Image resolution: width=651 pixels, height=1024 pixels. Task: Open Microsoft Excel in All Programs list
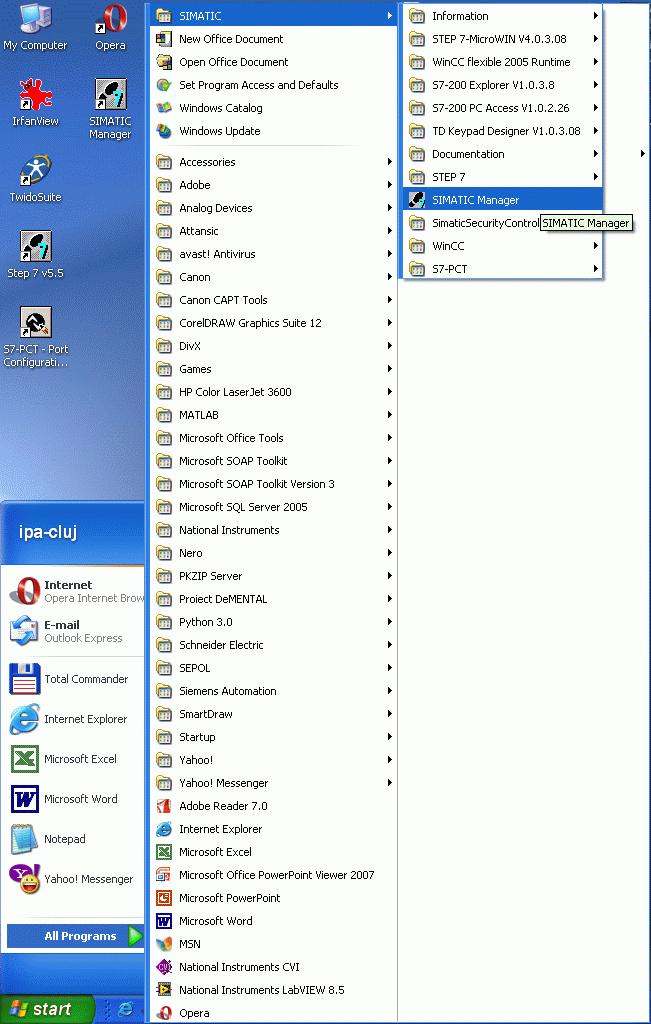(x=273, y=852)
